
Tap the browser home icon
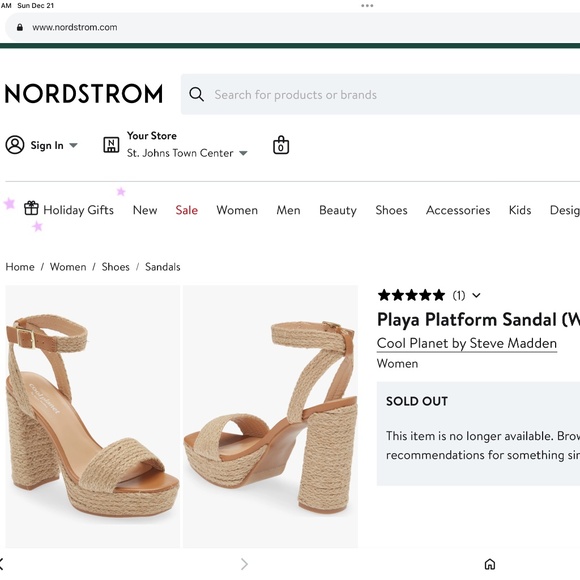click(x=490, y=564)
